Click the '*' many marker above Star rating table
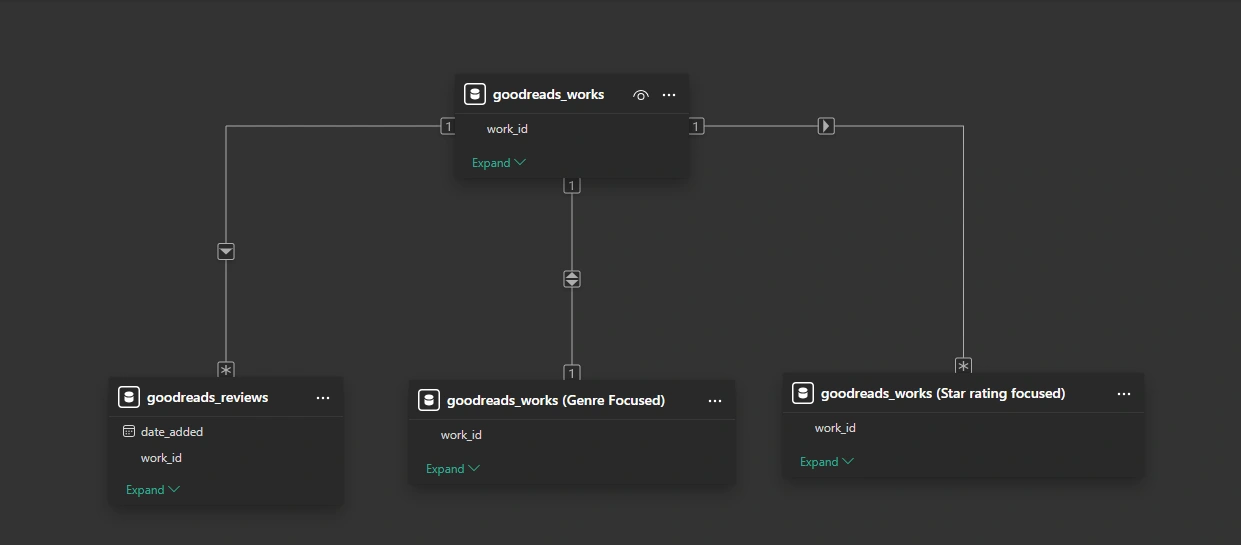The height and width of the screenshot is (545, 1241). pyautogui.click(x=963, y=366)
